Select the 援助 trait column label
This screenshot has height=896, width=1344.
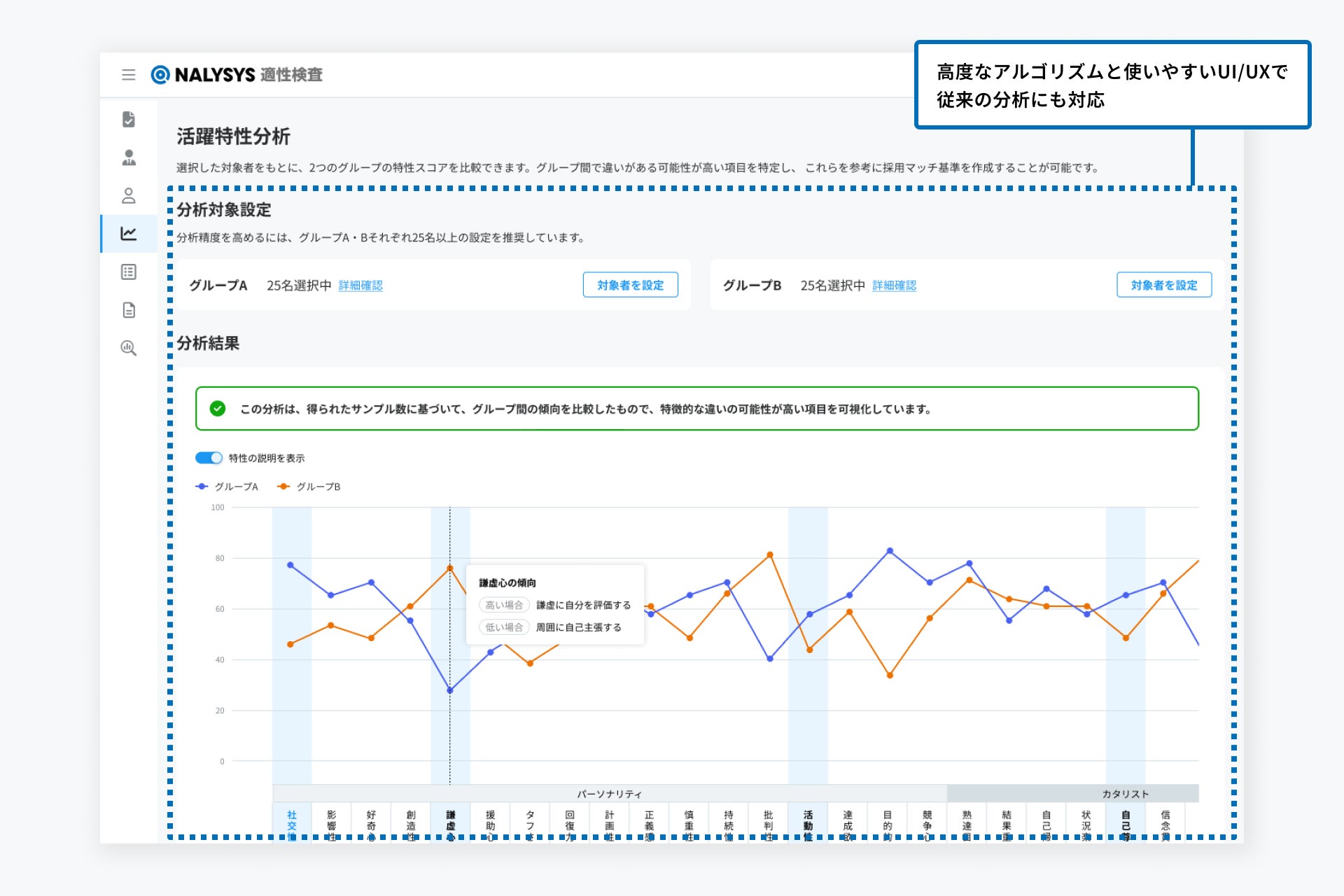(490, 825)
